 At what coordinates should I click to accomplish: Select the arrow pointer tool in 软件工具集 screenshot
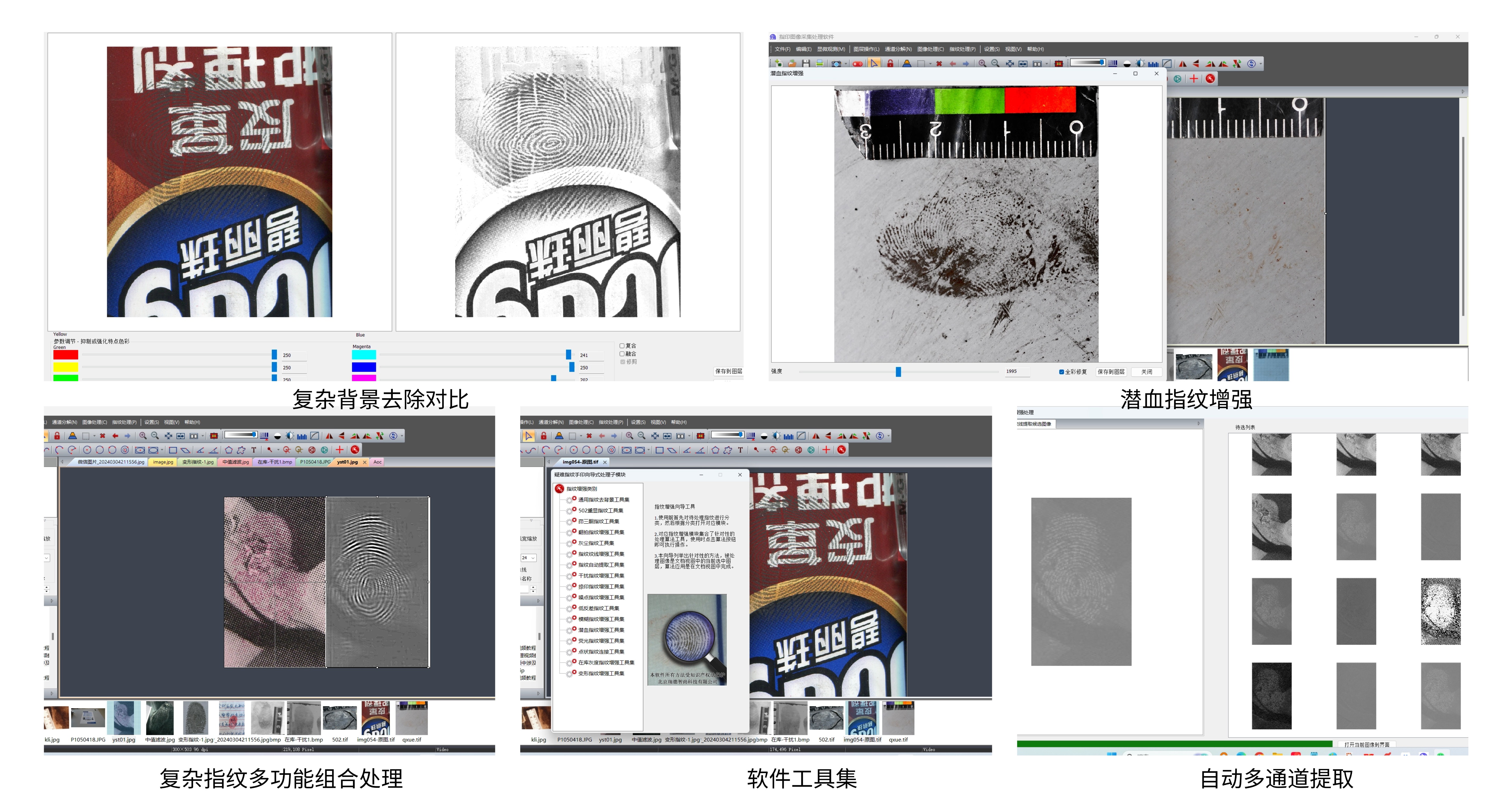click(529, 436)
